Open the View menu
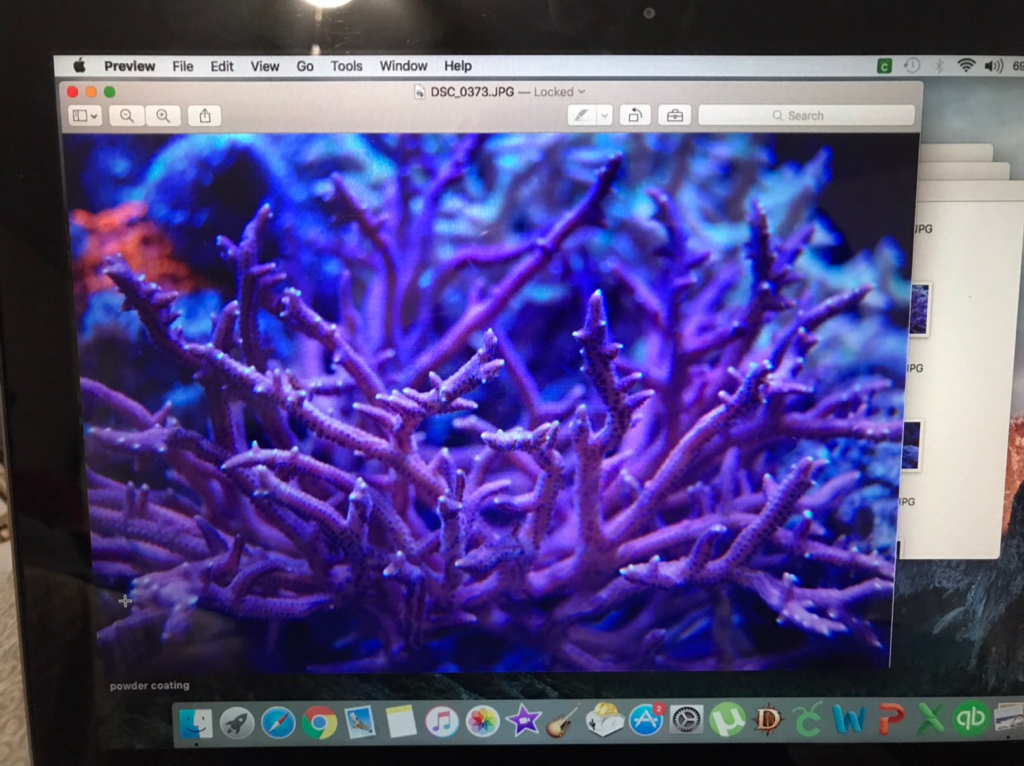This screenshot has height=766, width=1024. tap(264, 66)
